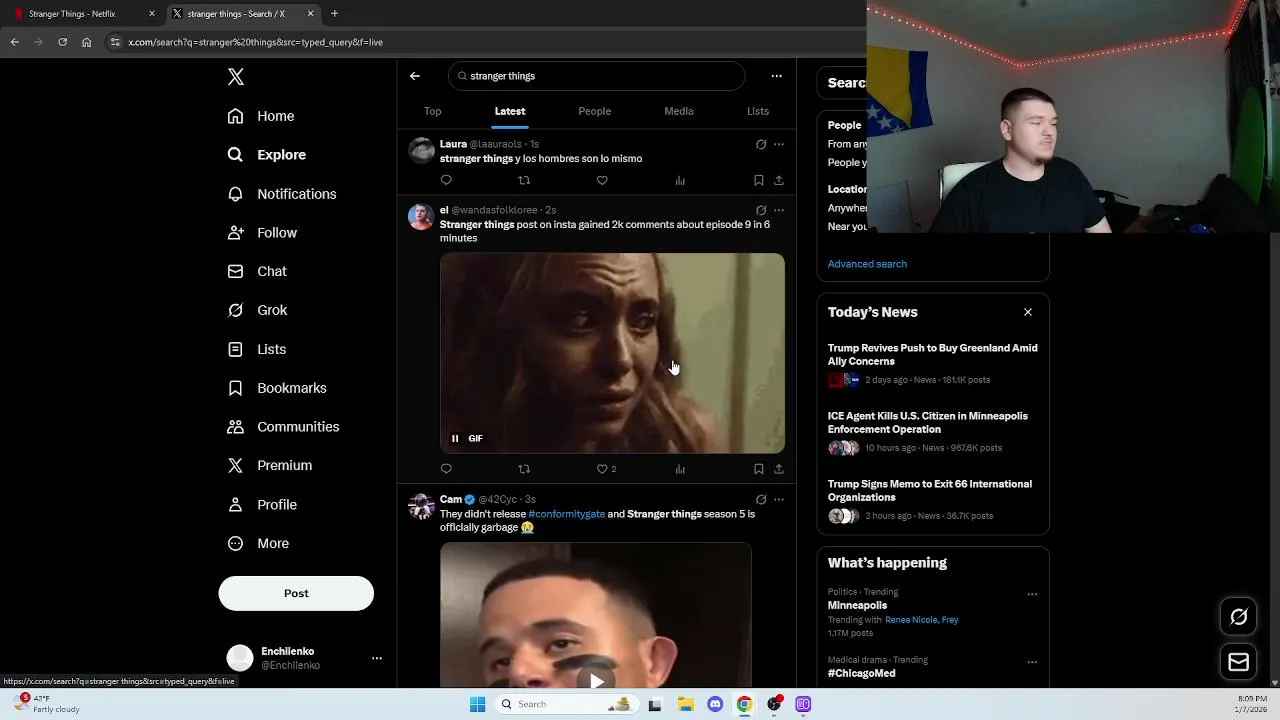Switch to Stranger Things Netflix browser tab

click(83, 14)
